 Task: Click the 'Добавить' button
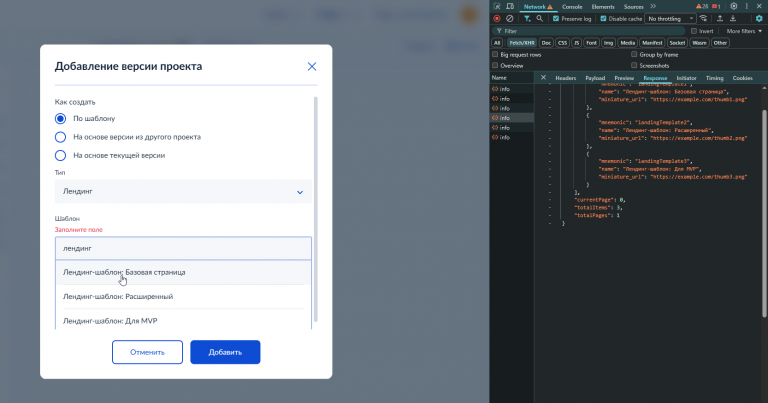225,352
